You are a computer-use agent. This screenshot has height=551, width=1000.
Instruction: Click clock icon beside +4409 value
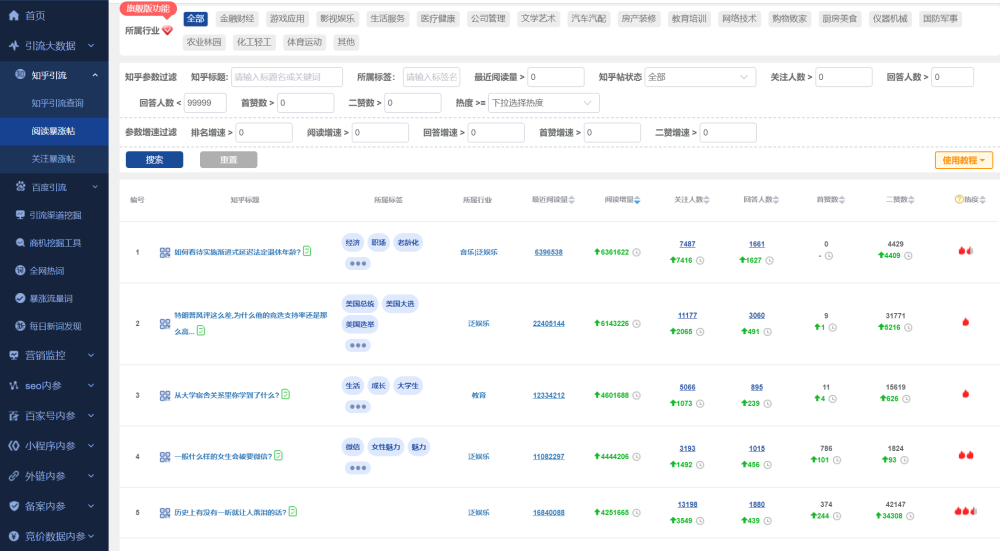(908, 256)
